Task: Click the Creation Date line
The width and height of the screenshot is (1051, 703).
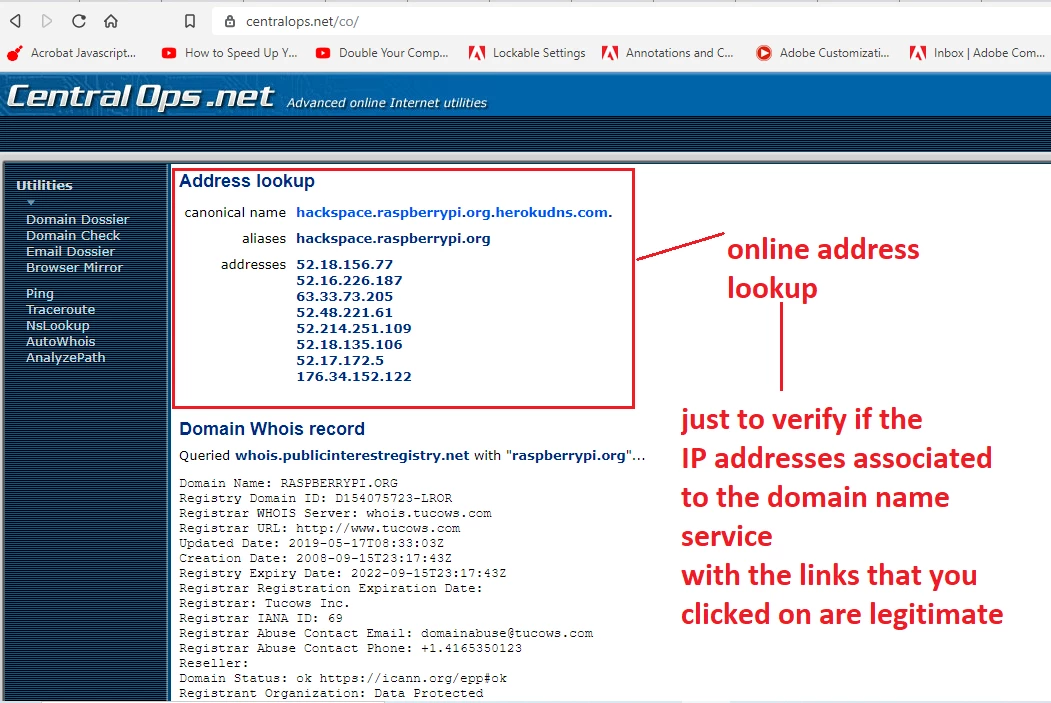Action: click(316, 558)
